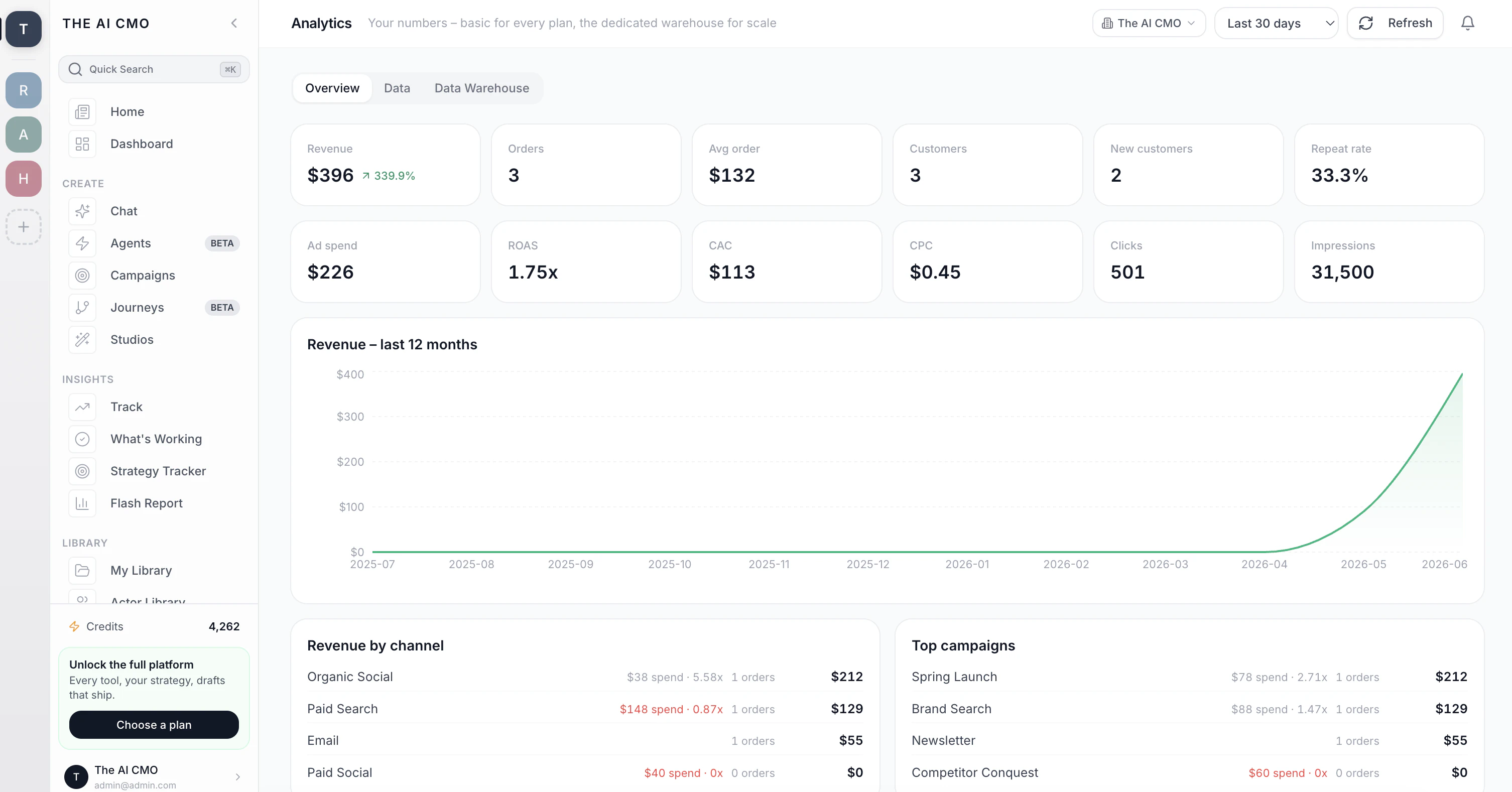1512x792 pixels.
Task: Click the Flash Report chart icon
Action: tap(82, 503)
